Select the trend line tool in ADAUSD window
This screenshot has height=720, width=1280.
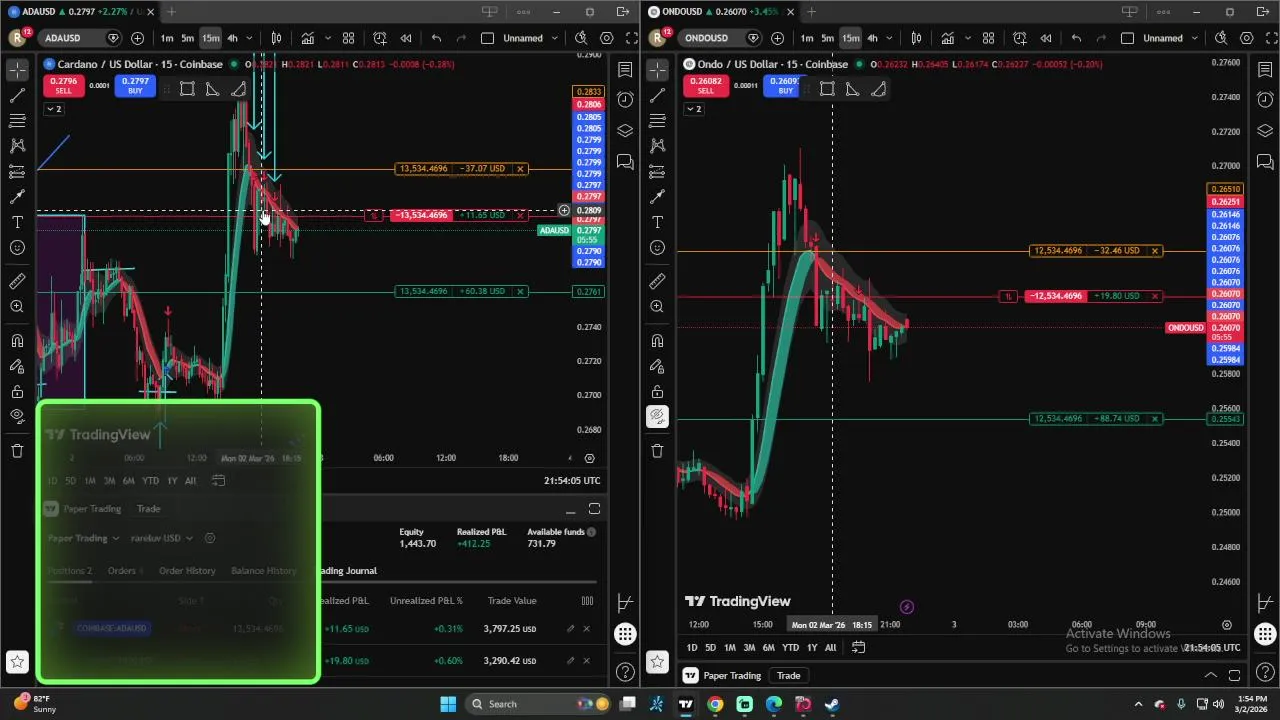coord(17,96)
